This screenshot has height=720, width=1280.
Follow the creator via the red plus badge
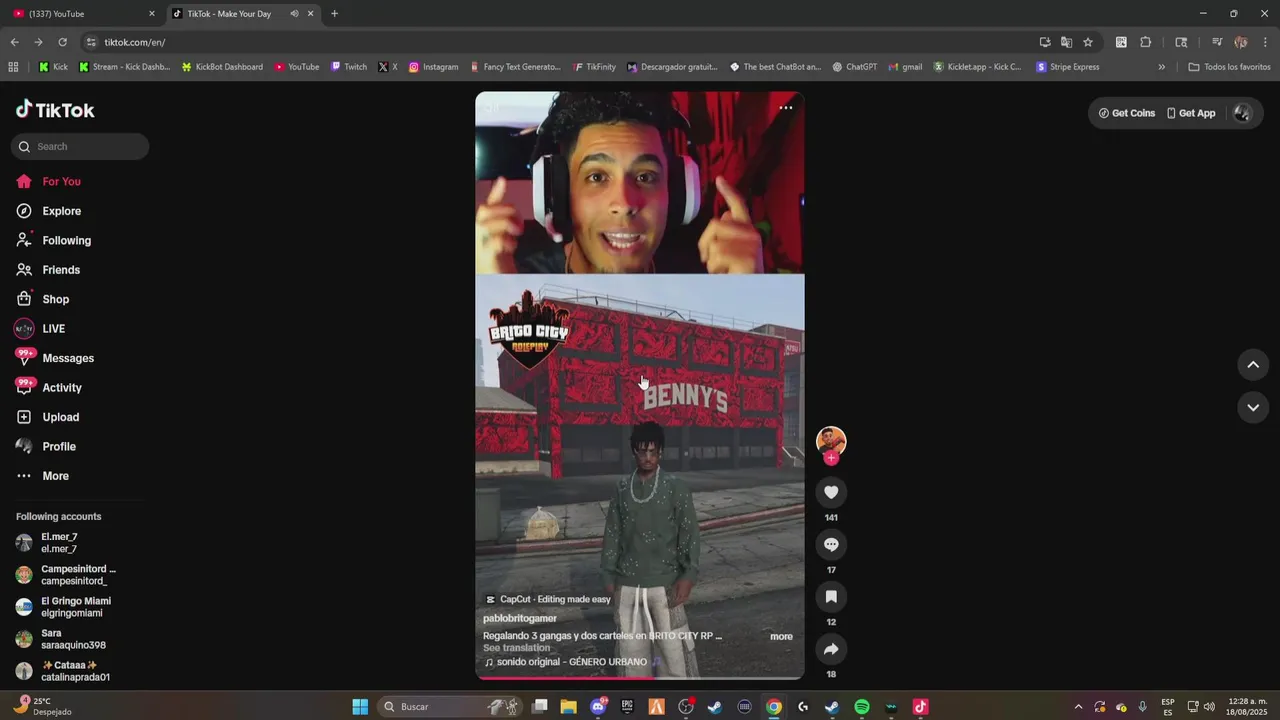[831, 458]
